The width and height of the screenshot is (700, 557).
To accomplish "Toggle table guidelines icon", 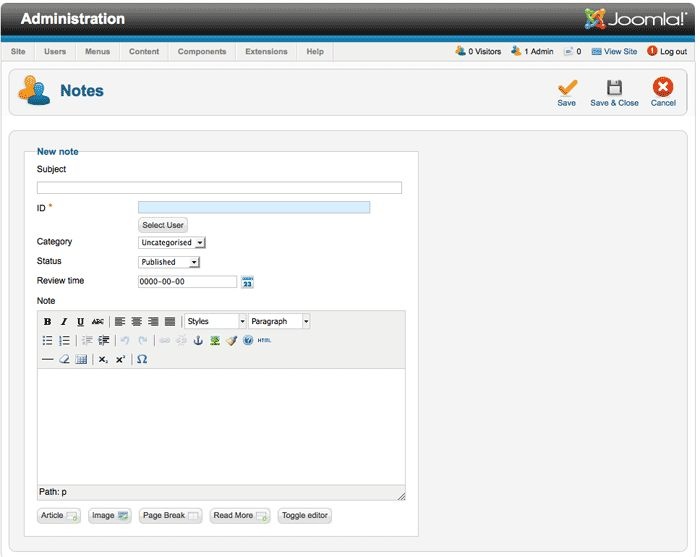I will [81, 359].
